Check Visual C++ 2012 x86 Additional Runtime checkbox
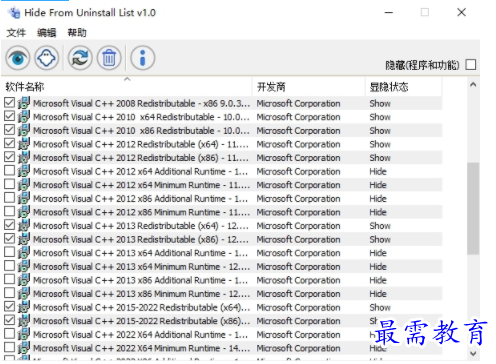This screenshot has height=364, width=496. pos(9,198)
